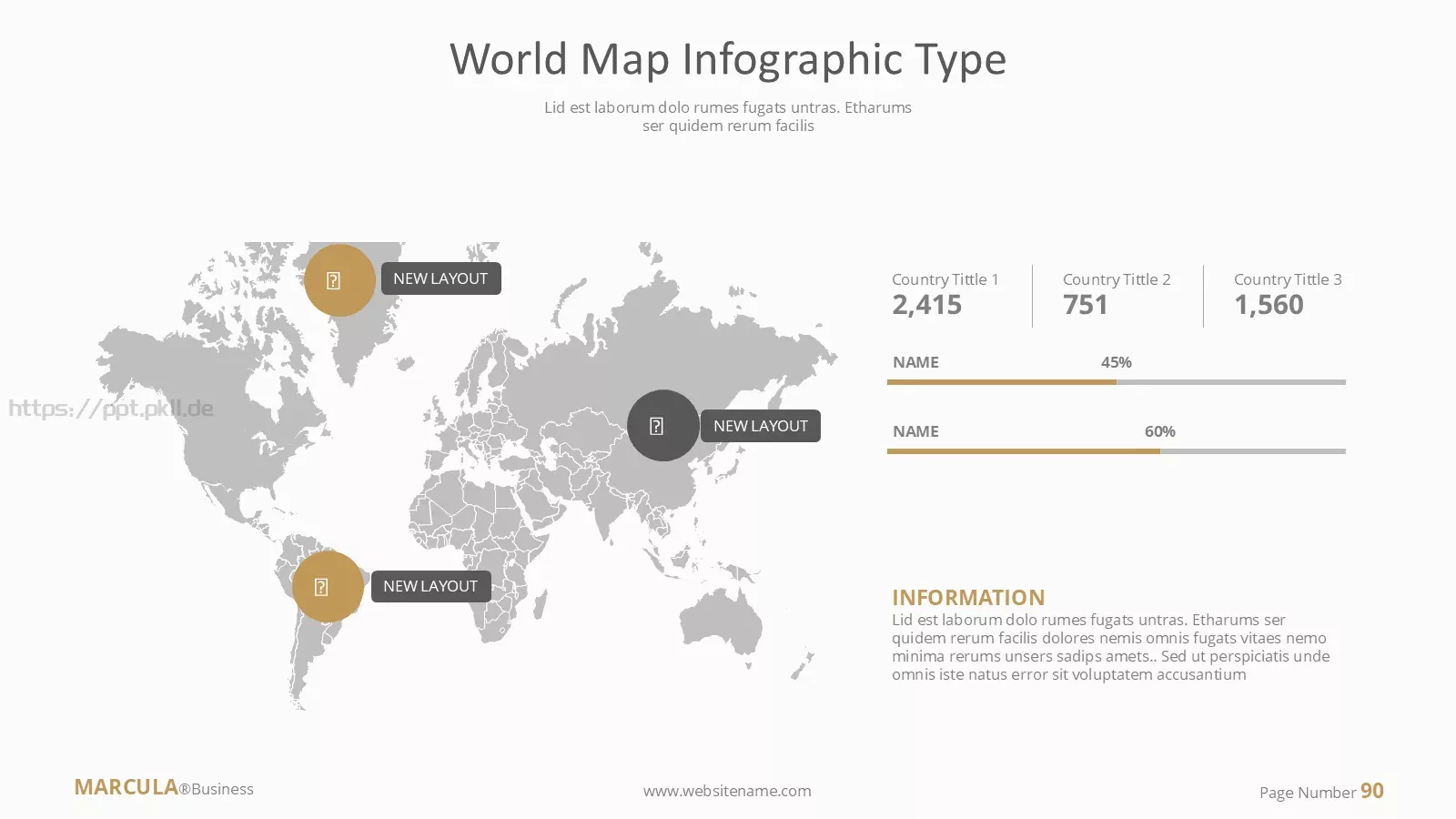1456x819 pixels.
Task: Click the NAME label above the 60% bar
Action: 915,431
